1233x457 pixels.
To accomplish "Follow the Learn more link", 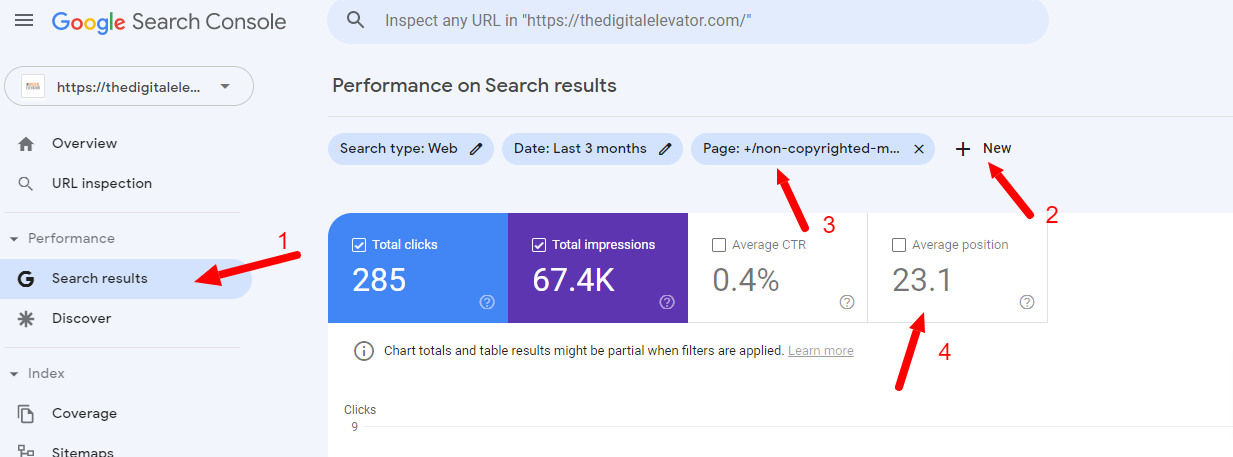I will coord(820,351).
